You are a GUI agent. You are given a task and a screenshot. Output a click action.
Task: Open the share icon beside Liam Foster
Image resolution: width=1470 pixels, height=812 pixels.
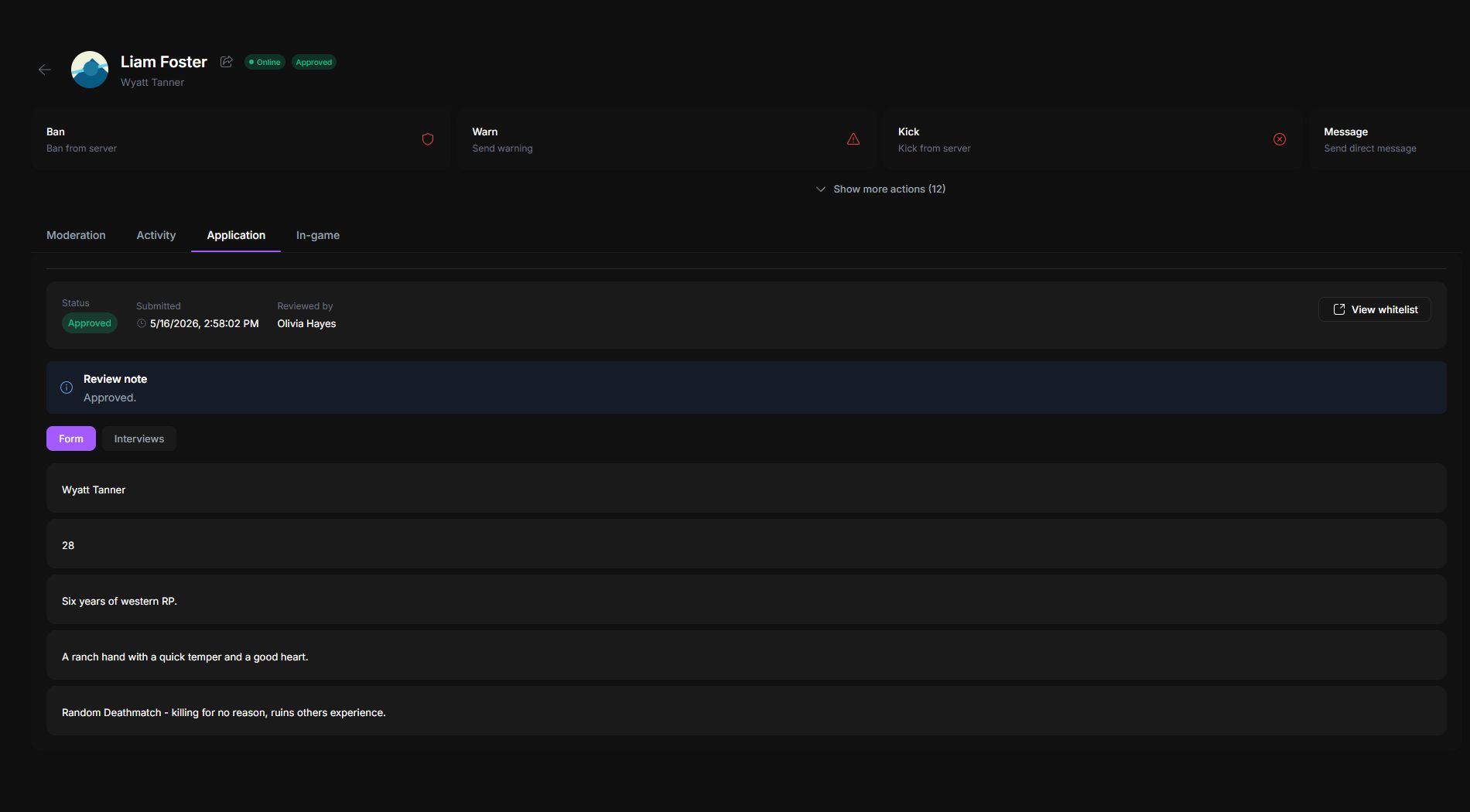[x=226, y=62]
